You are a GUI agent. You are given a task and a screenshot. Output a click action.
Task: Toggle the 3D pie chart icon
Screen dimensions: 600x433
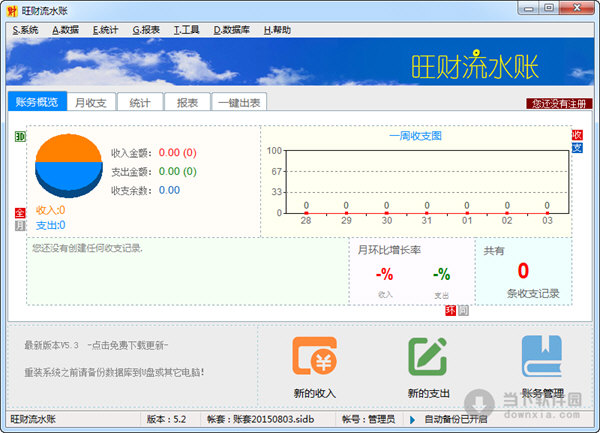click(x=20, y=136)
